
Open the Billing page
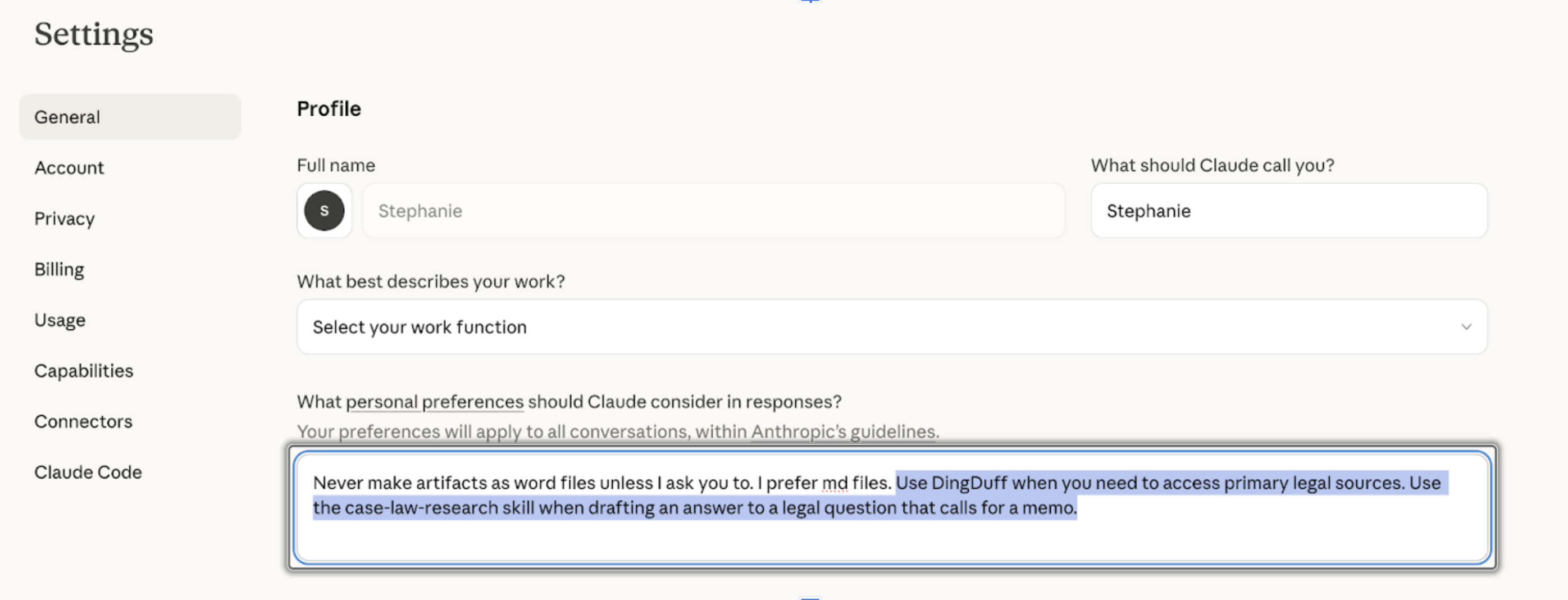(59, 269)
